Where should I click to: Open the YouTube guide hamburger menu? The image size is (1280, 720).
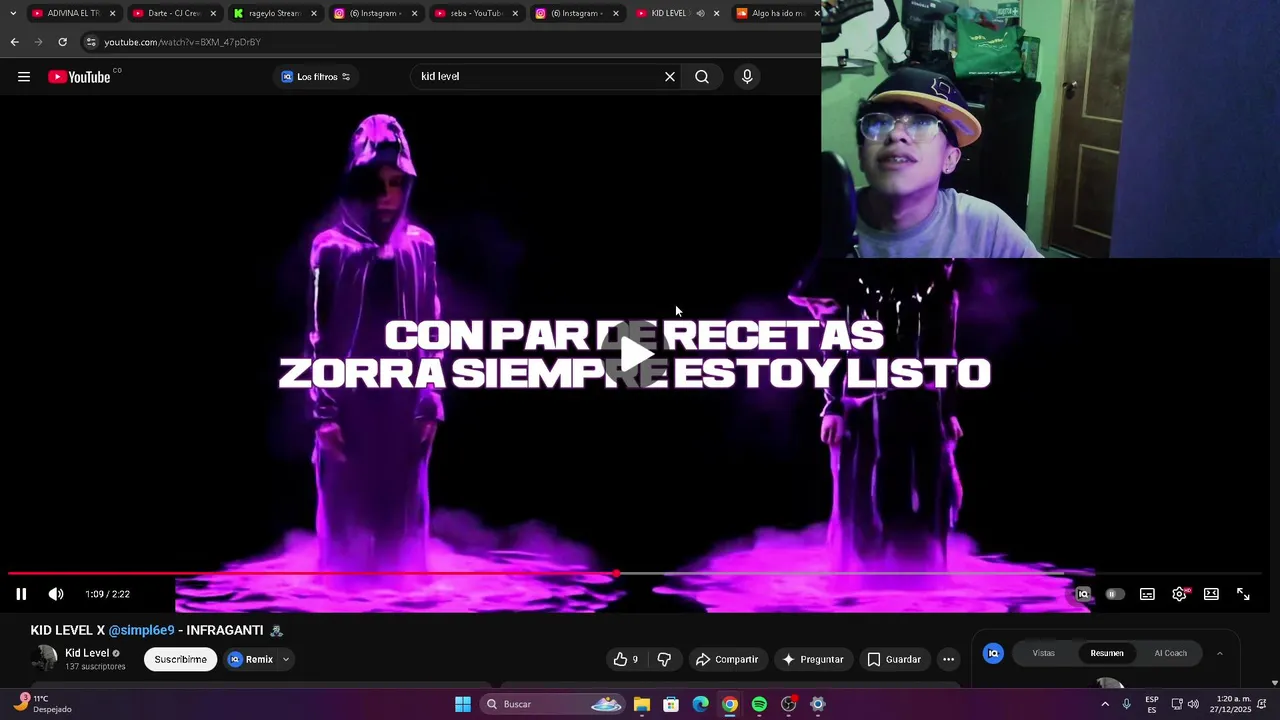pyautogui.click(x=24, y=77)
